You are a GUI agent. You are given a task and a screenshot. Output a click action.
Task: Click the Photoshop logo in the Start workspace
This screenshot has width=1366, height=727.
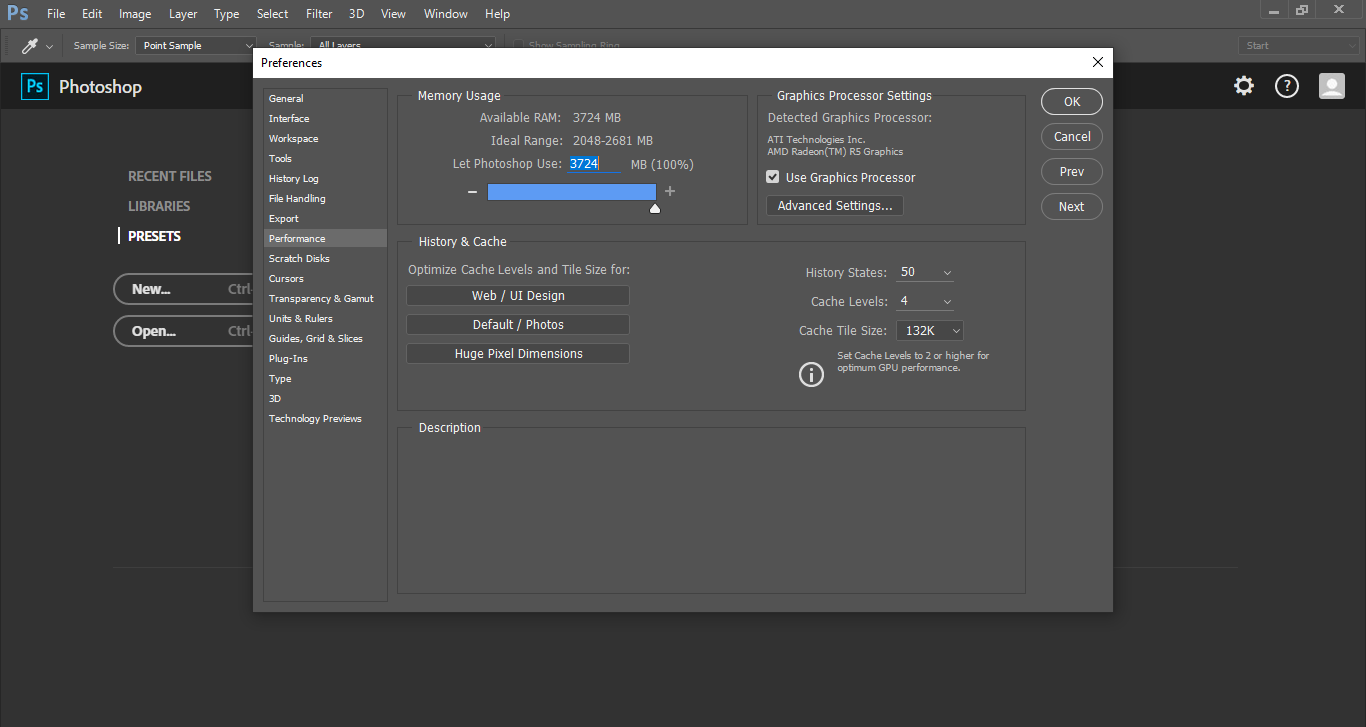[35, 87]
